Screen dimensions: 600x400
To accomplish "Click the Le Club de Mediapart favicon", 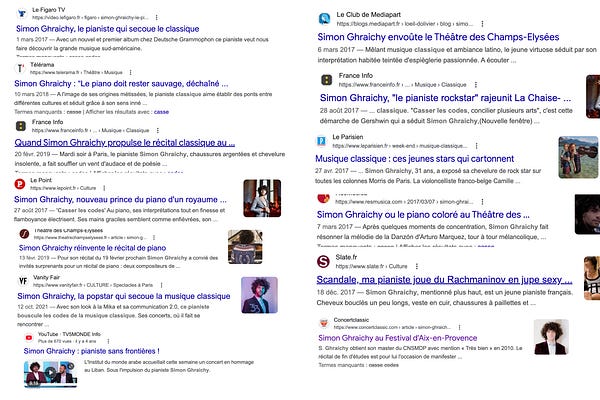I will tap(324, 18).
